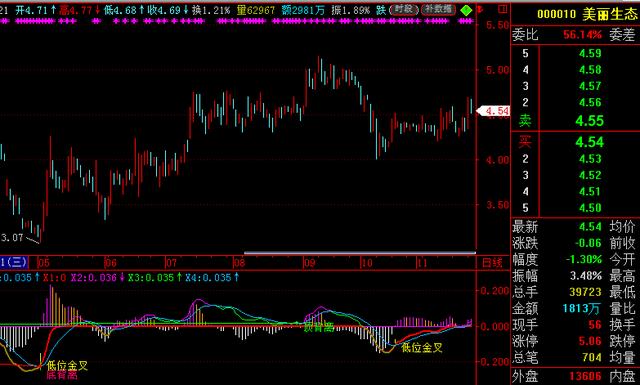This screenshot has height=385, width=640.
Task: Expand the 委比 order ratio header
Action: pos(525,35)
